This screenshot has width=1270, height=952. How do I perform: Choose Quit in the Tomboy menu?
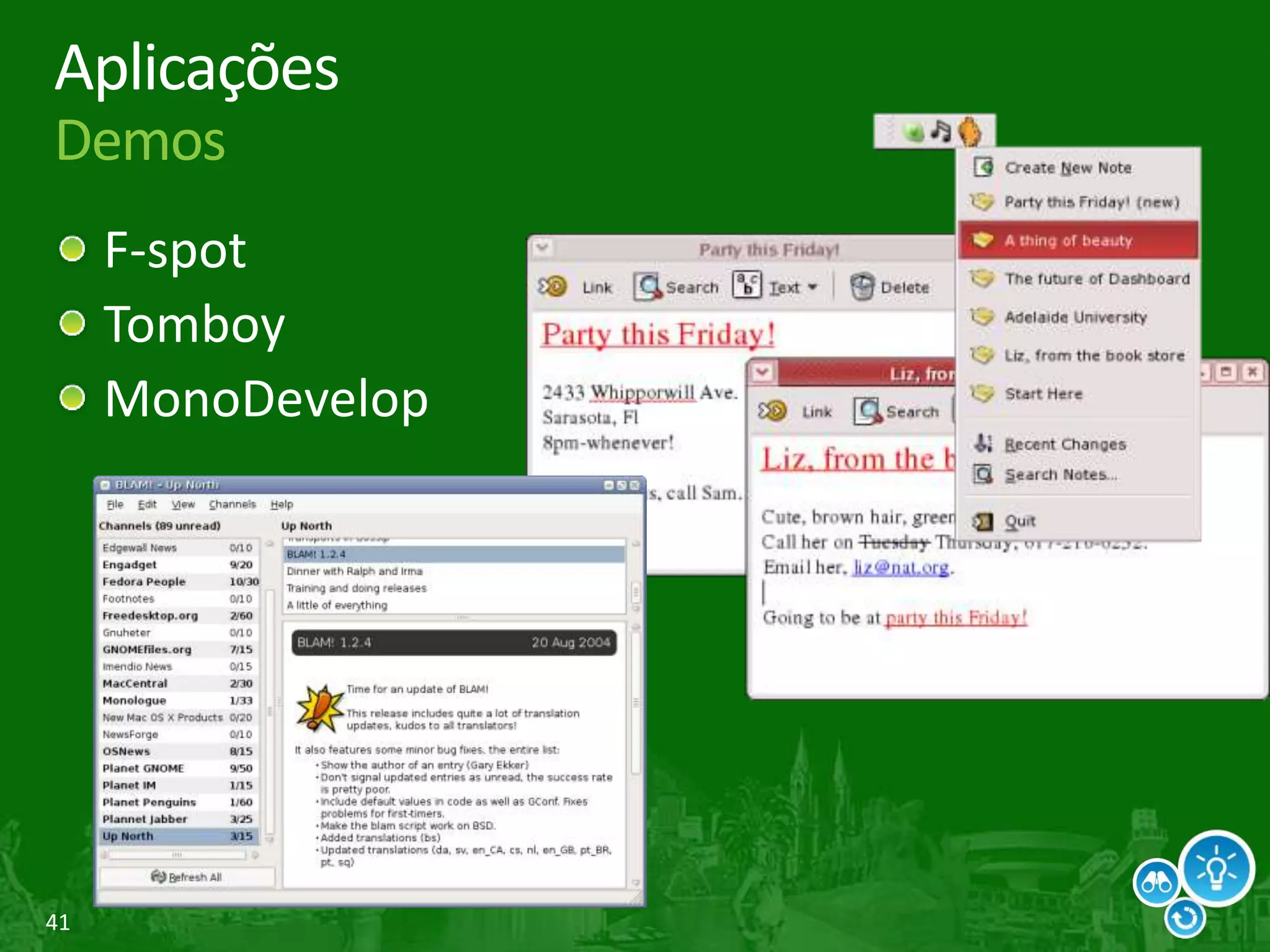click(1078, 521)
